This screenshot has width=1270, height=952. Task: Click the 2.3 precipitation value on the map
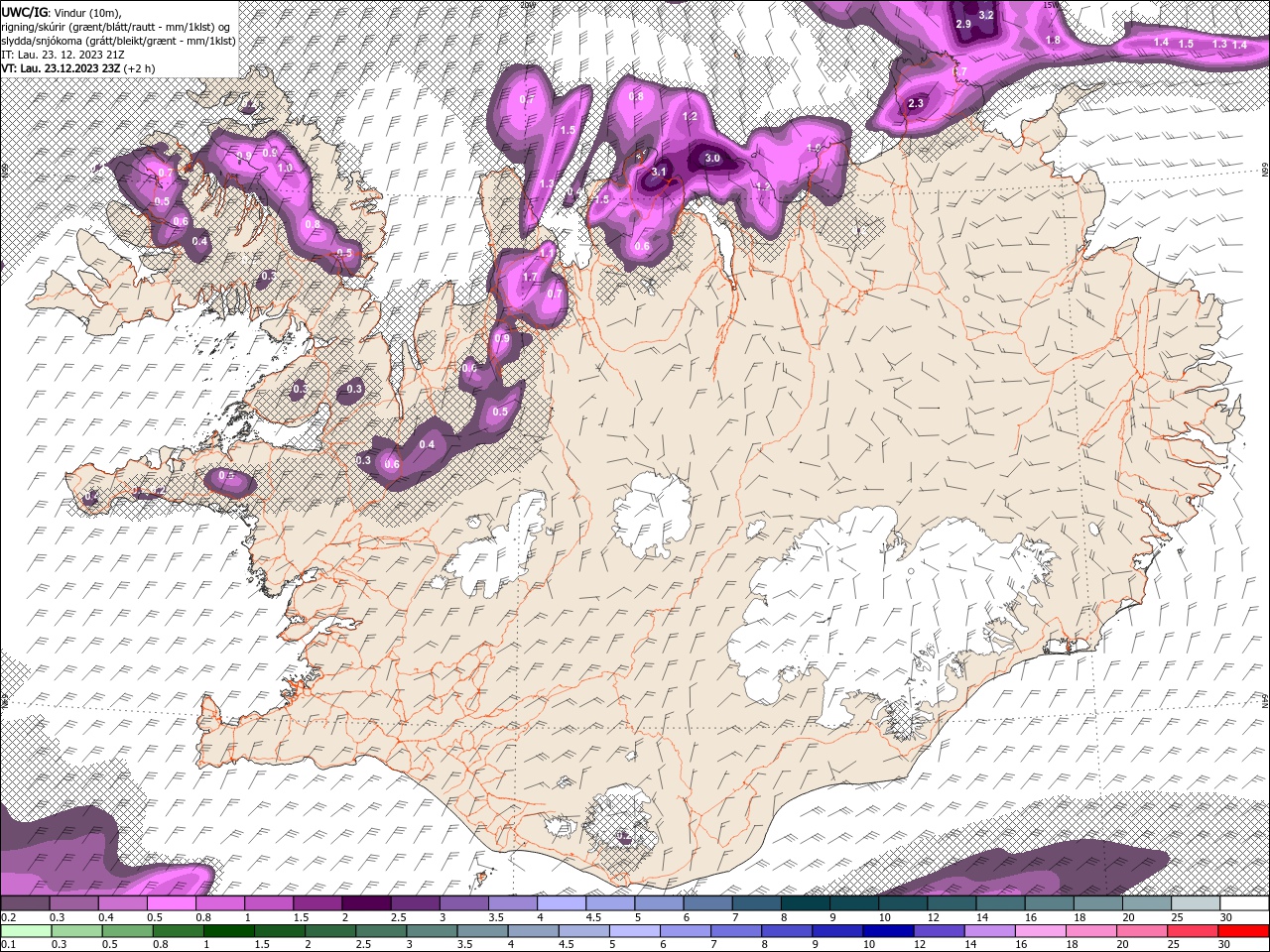(x=916, y=103)
